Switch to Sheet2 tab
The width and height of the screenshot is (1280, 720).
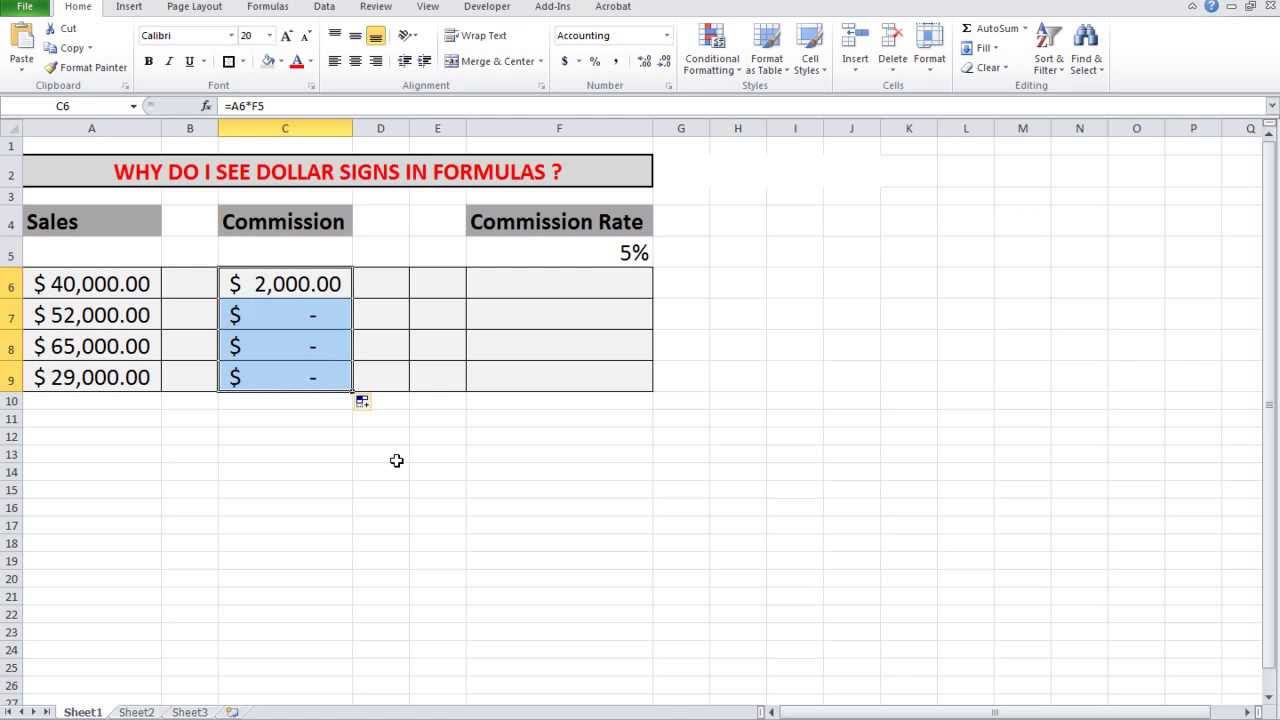(137, 712)
